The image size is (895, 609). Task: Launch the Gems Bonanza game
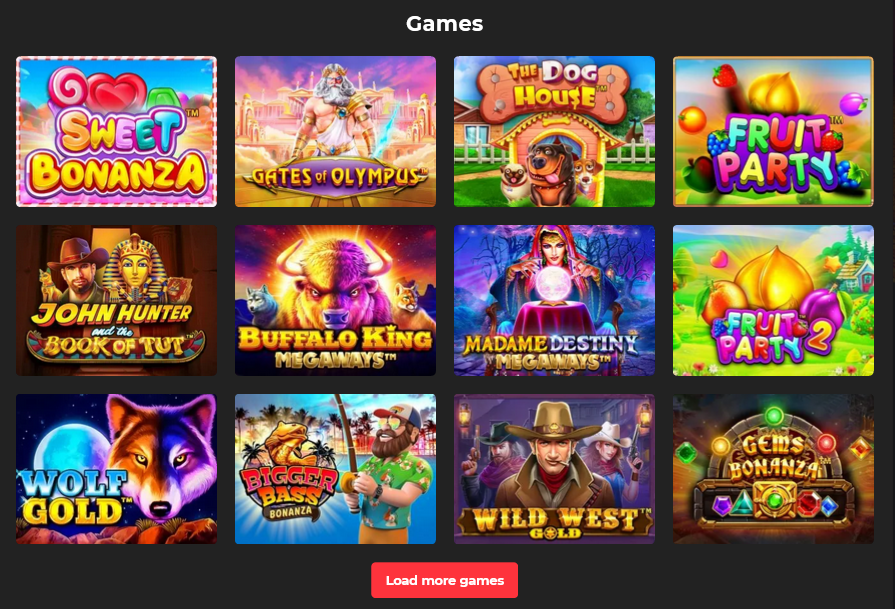tap(773, 469)
